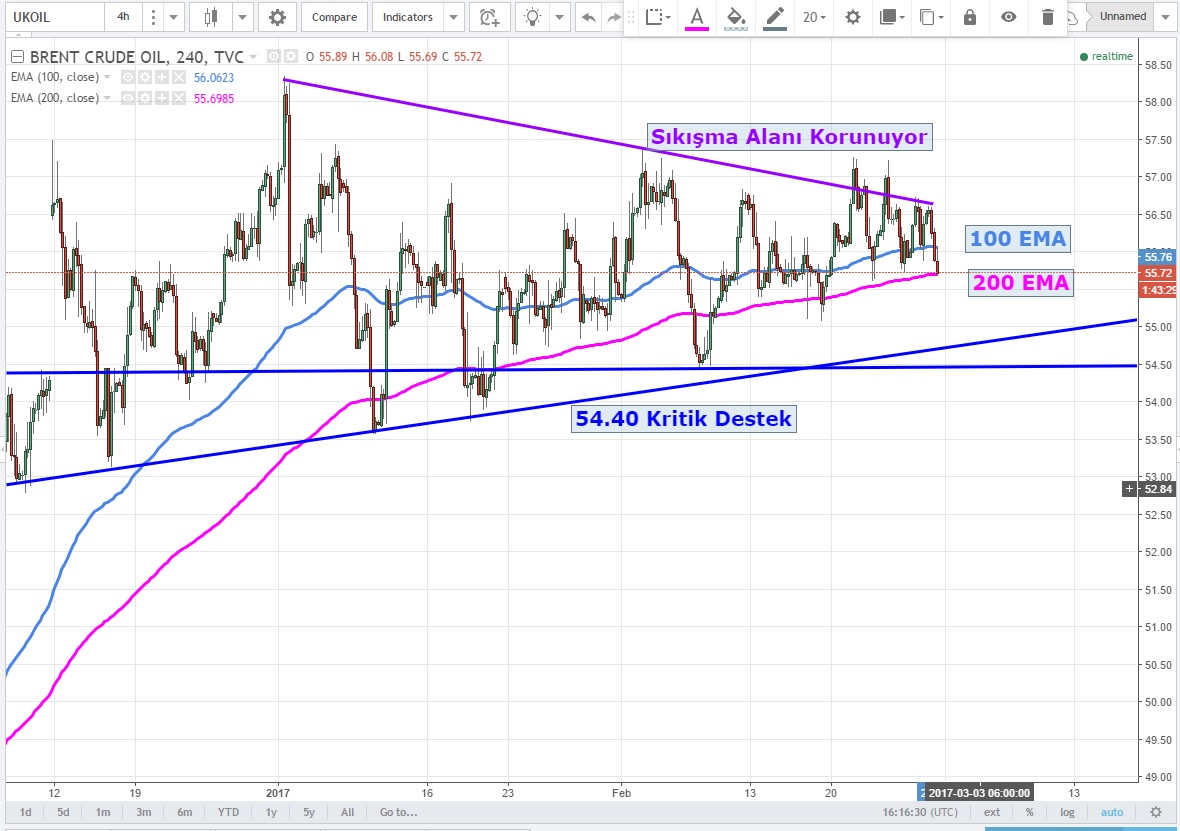The width and height of the screenshot is (1180, 831).
Task: Click the Compare button
Action: pos(333,17)
